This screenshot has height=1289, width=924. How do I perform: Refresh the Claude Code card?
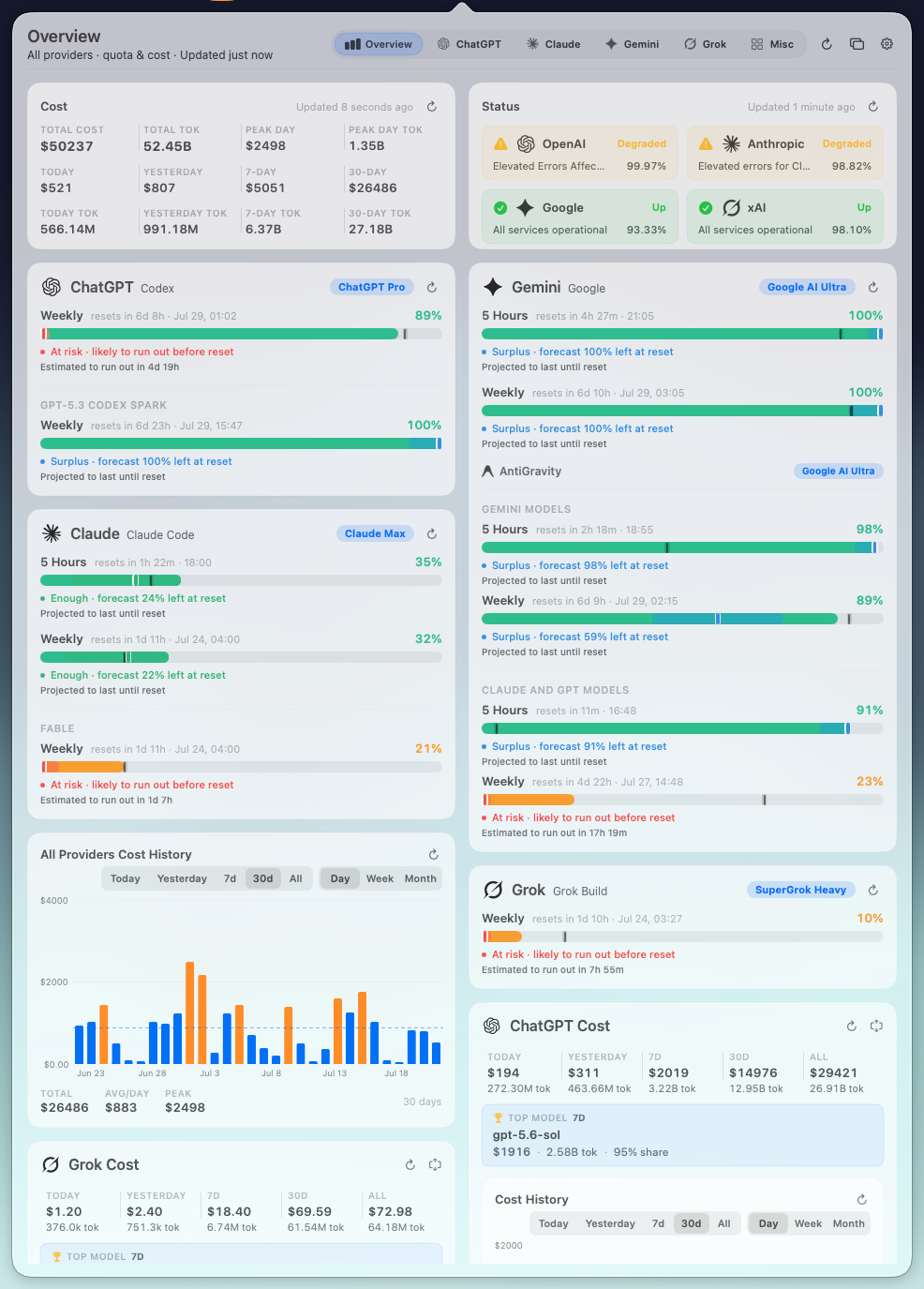tap(432, 534)
